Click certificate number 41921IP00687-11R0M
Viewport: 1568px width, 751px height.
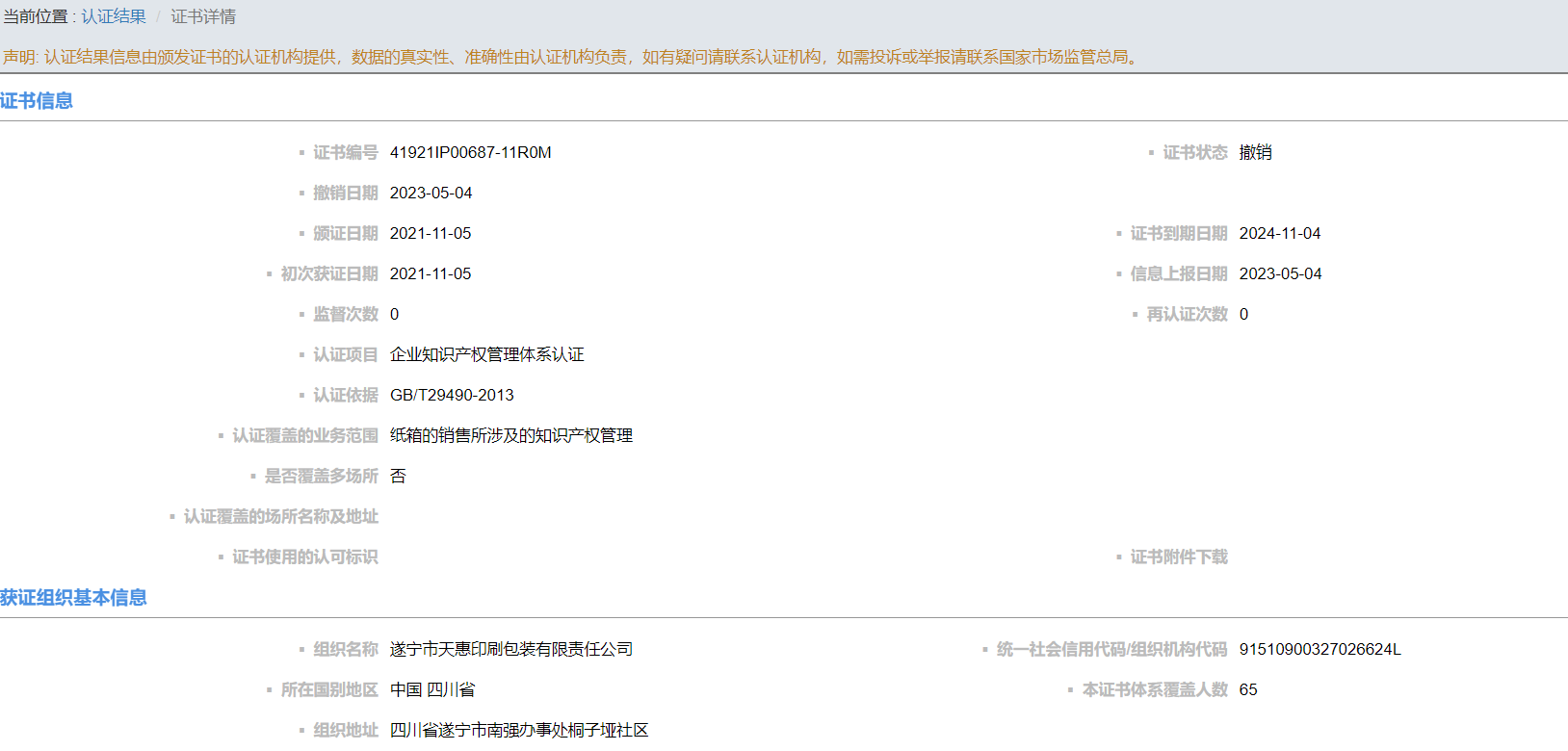[x=471, y=152]
